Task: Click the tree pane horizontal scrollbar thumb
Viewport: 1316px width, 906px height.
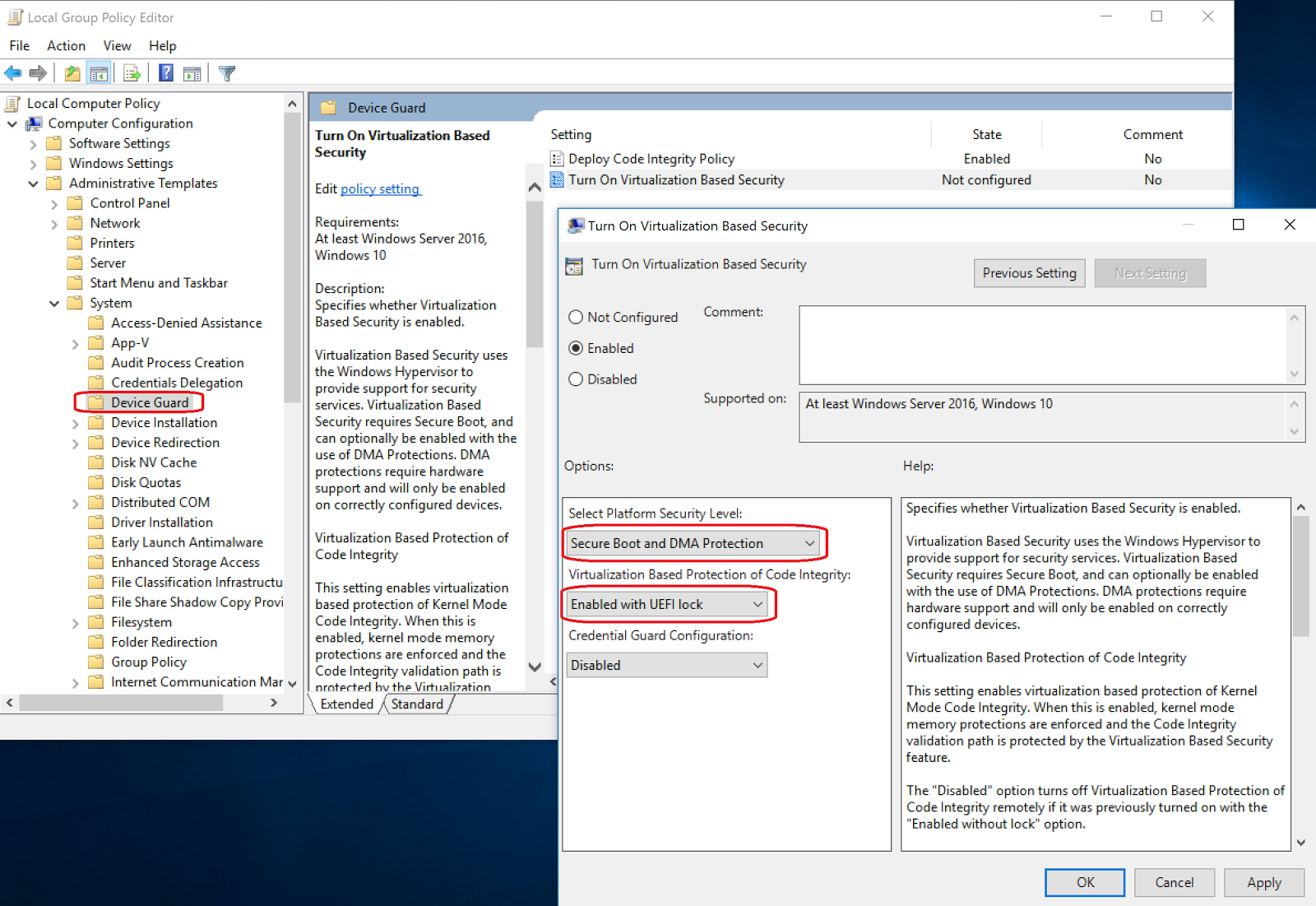Action: (x=121, y=703)
